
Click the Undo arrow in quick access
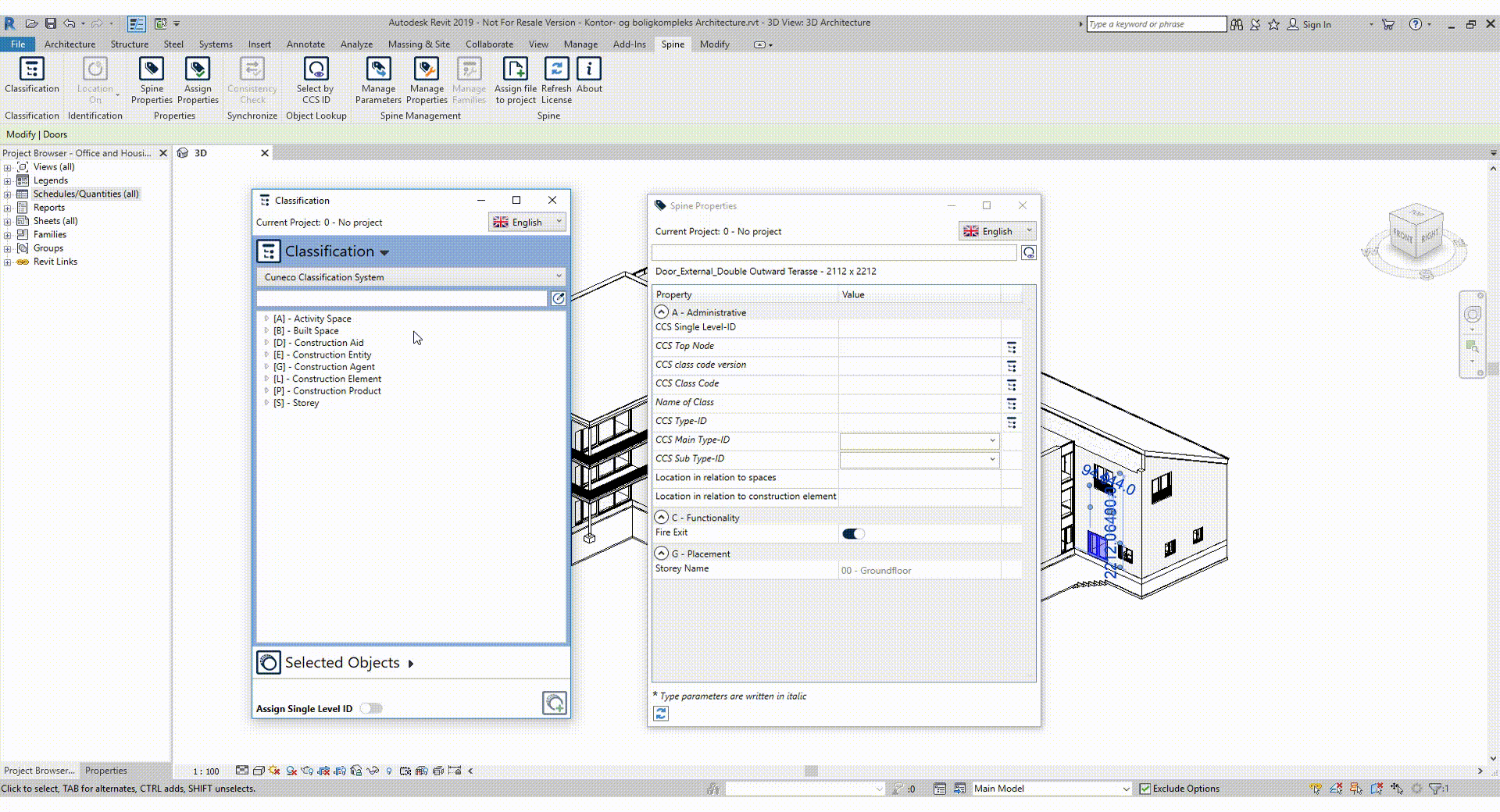[x=69, y=23]
